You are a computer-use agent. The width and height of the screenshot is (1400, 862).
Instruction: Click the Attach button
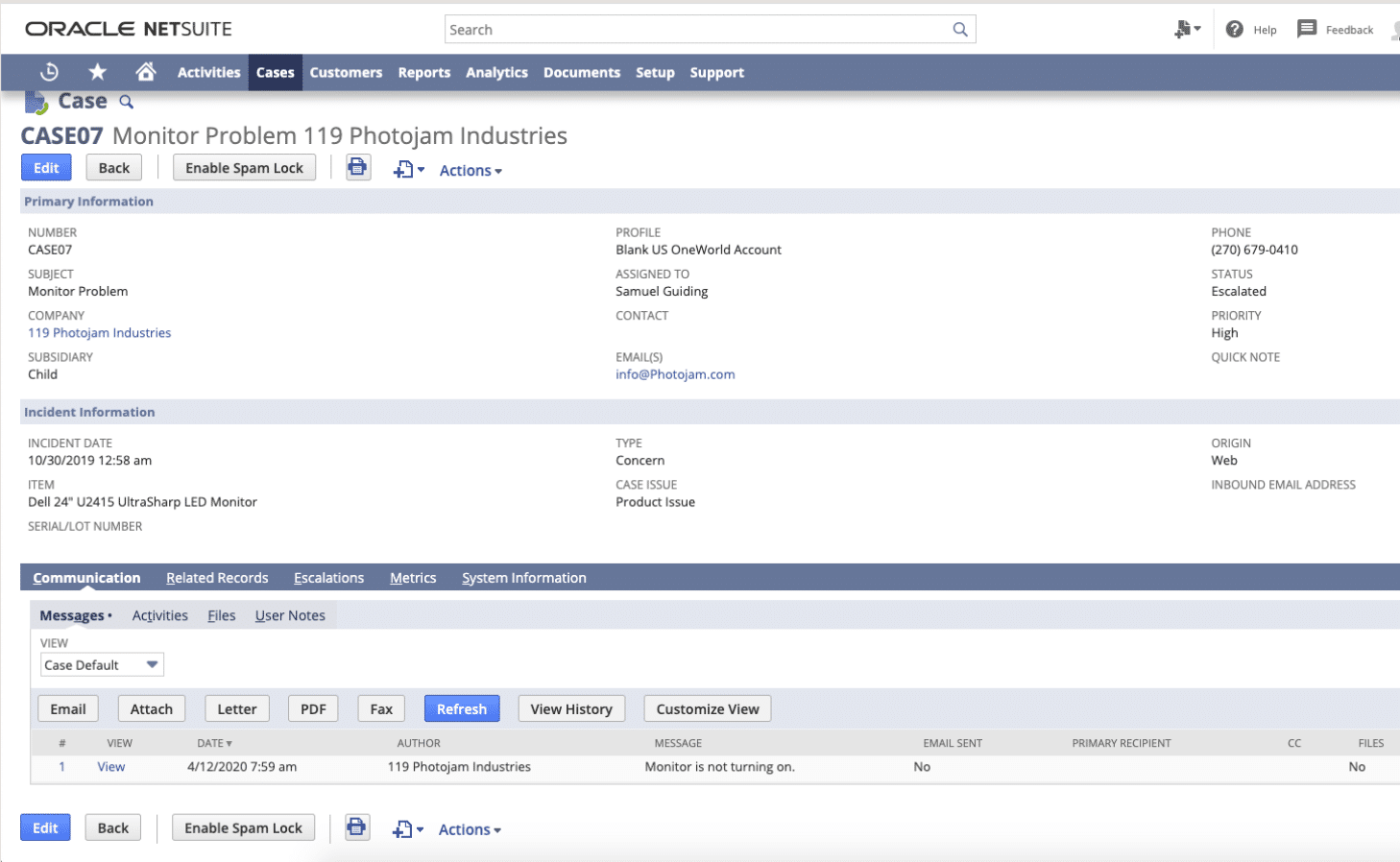(152, 708)
